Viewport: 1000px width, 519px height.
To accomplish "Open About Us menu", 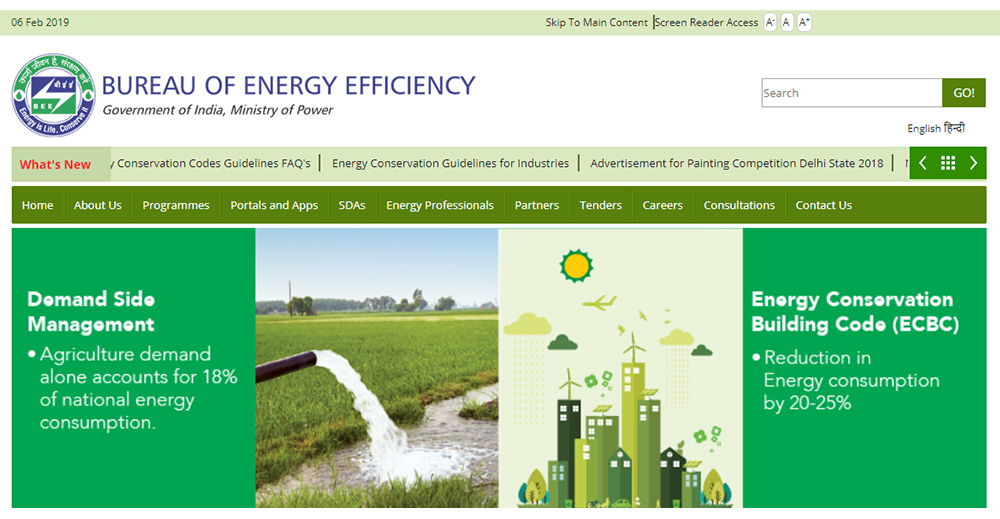I will pyautogui.click(x=98, y=205).
